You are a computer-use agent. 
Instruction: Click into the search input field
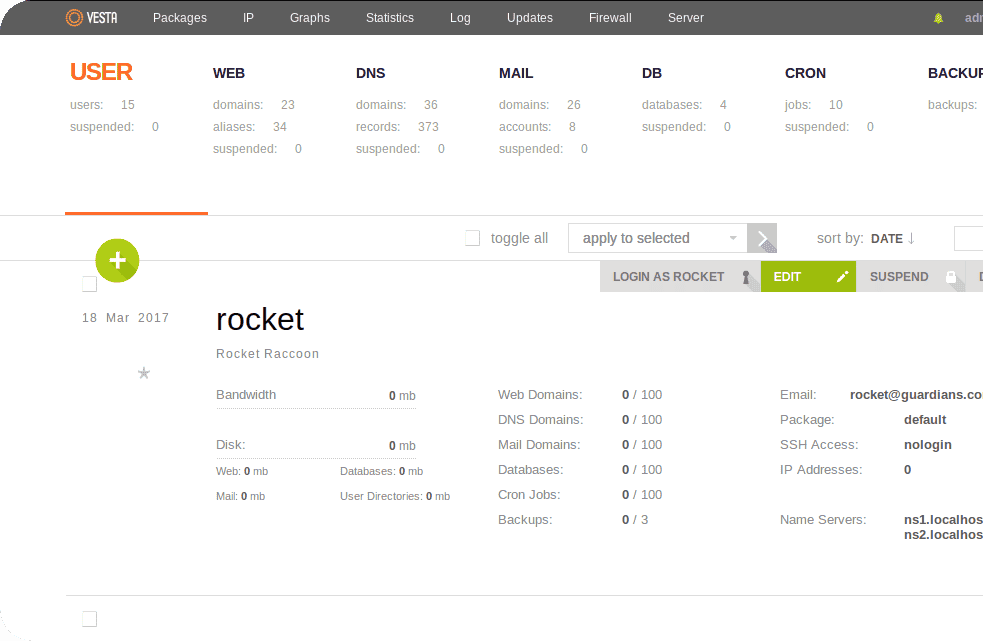click(968, 238)
